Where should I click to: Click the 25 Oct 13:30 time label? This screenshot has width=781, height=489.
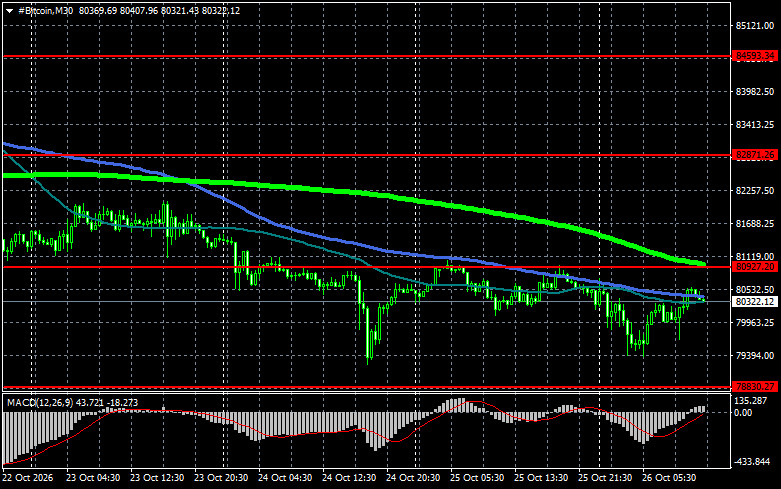pyautogui.click(x=541, y=478)
